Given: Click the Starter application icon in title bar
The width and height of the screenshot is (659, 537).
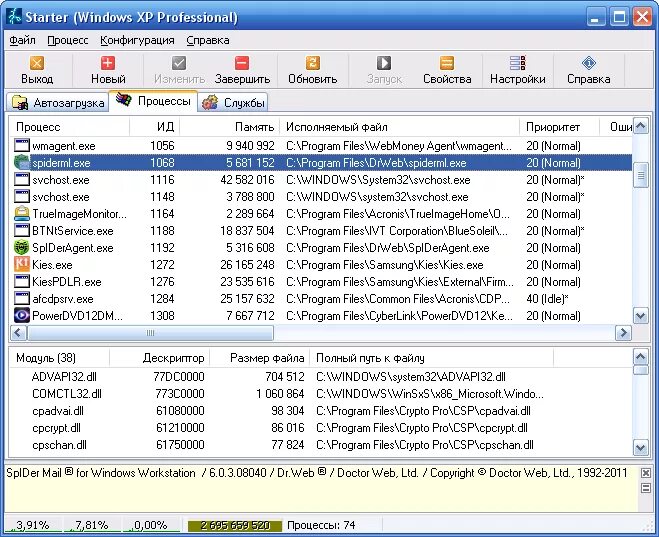Looking at the screenshot, I should click(14, 16).
